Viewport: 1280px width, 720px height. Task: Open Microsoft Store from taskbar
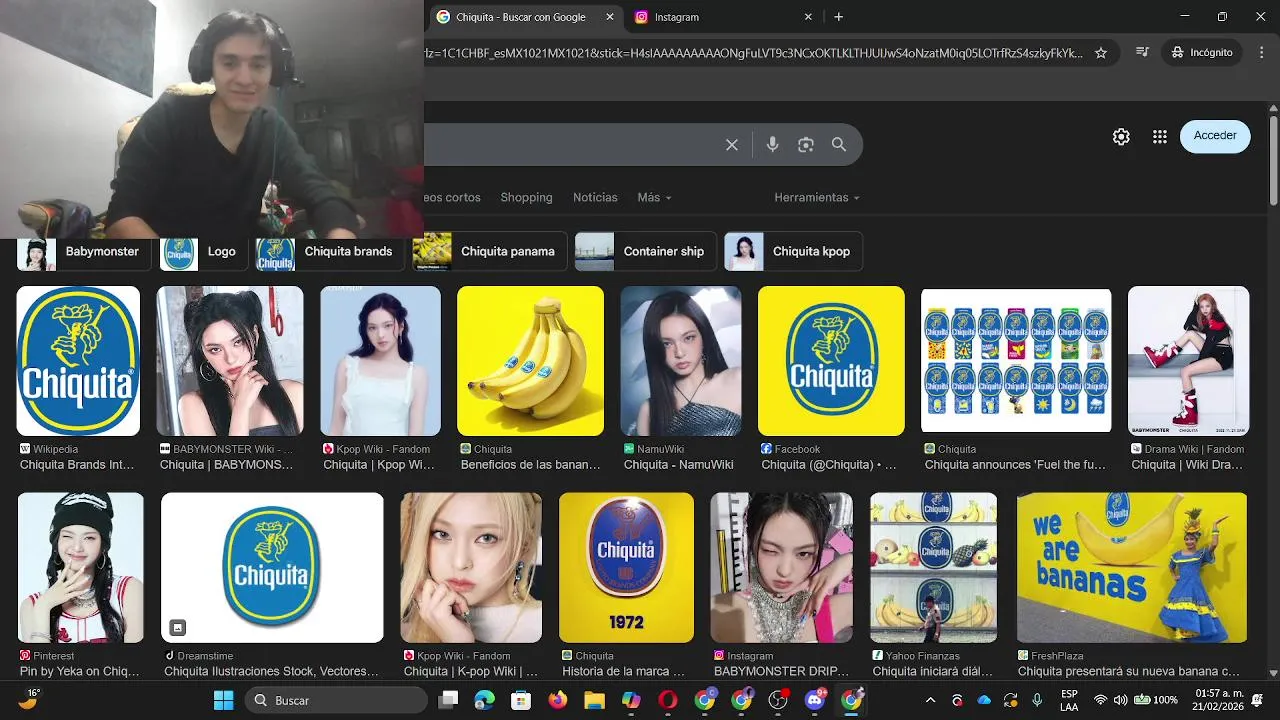[x=521, y=700]
